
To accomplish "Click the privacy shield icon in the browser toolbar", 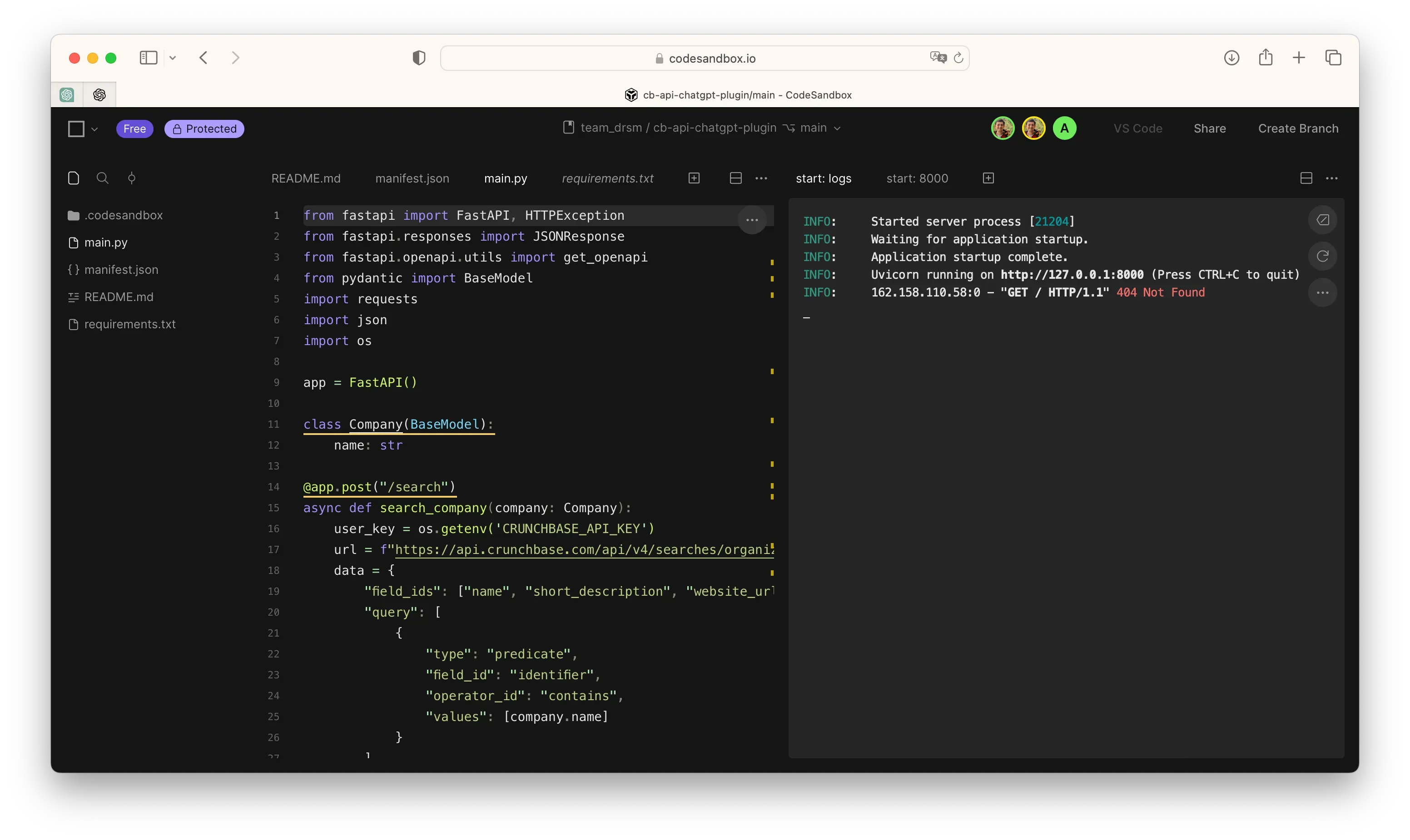I will pos(418,58).
